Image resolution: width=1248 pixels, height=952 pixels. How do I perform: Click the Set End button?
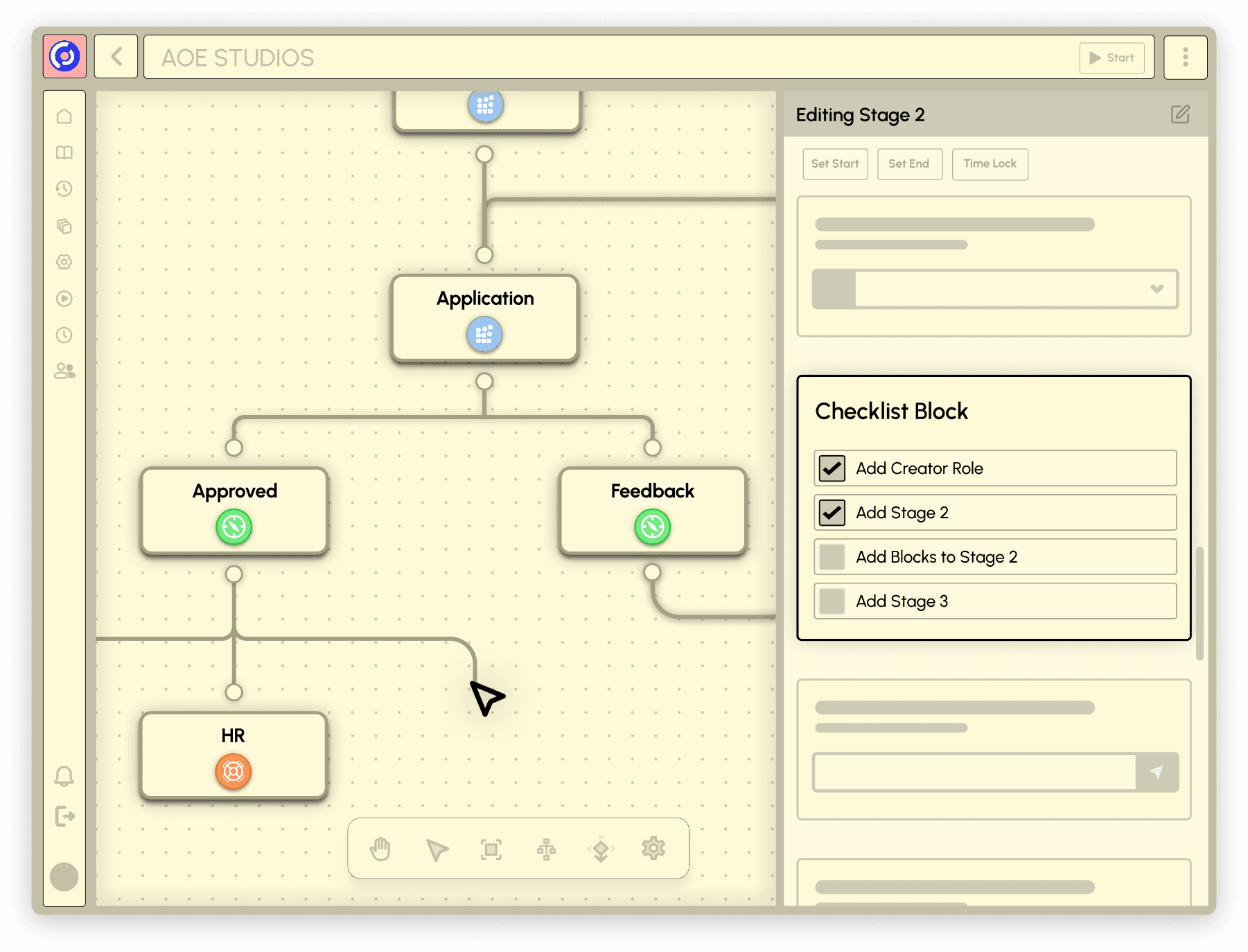(x=909, y=164)
